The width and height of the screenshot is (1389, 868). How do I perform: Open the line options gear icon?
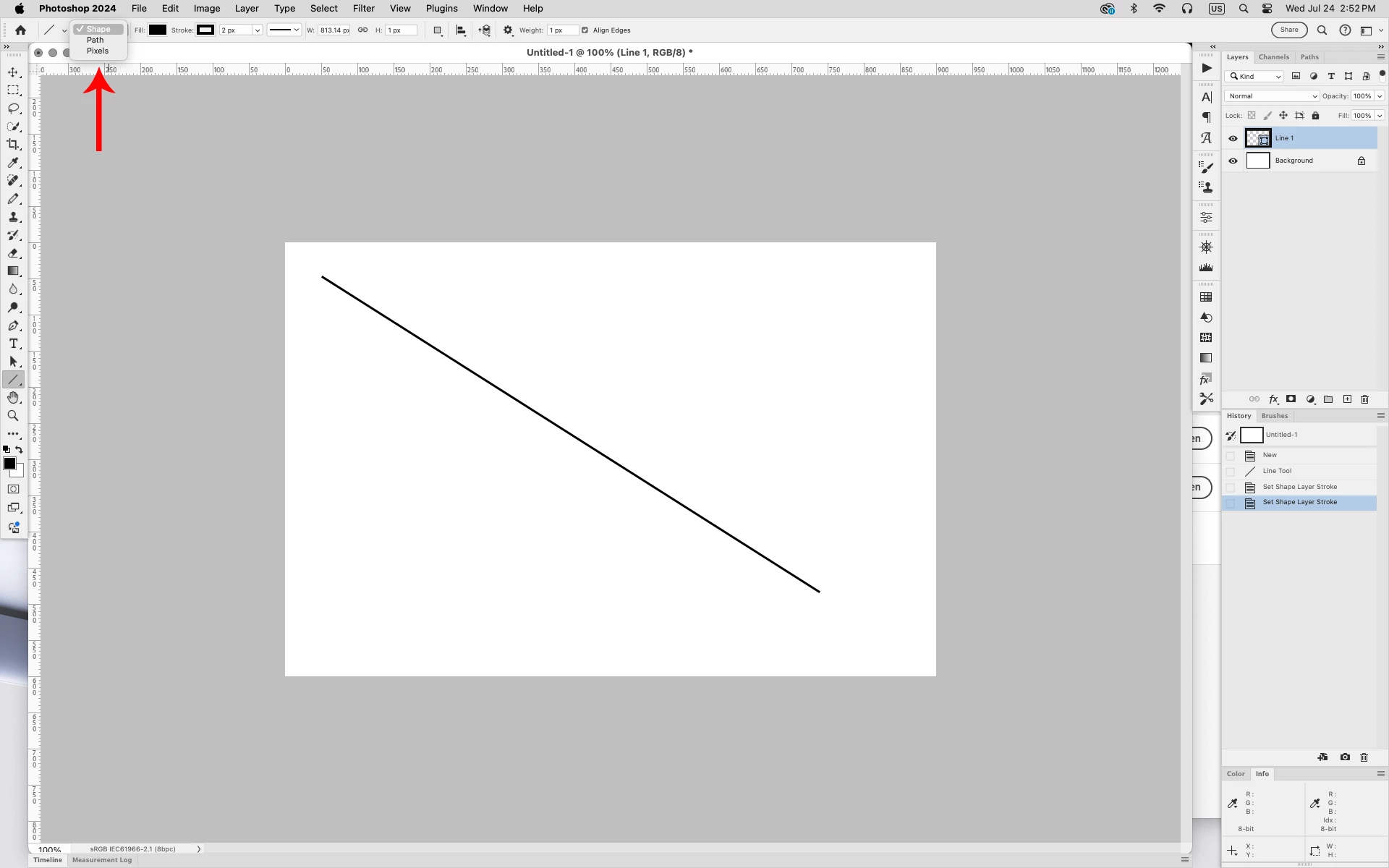(508, 30)
